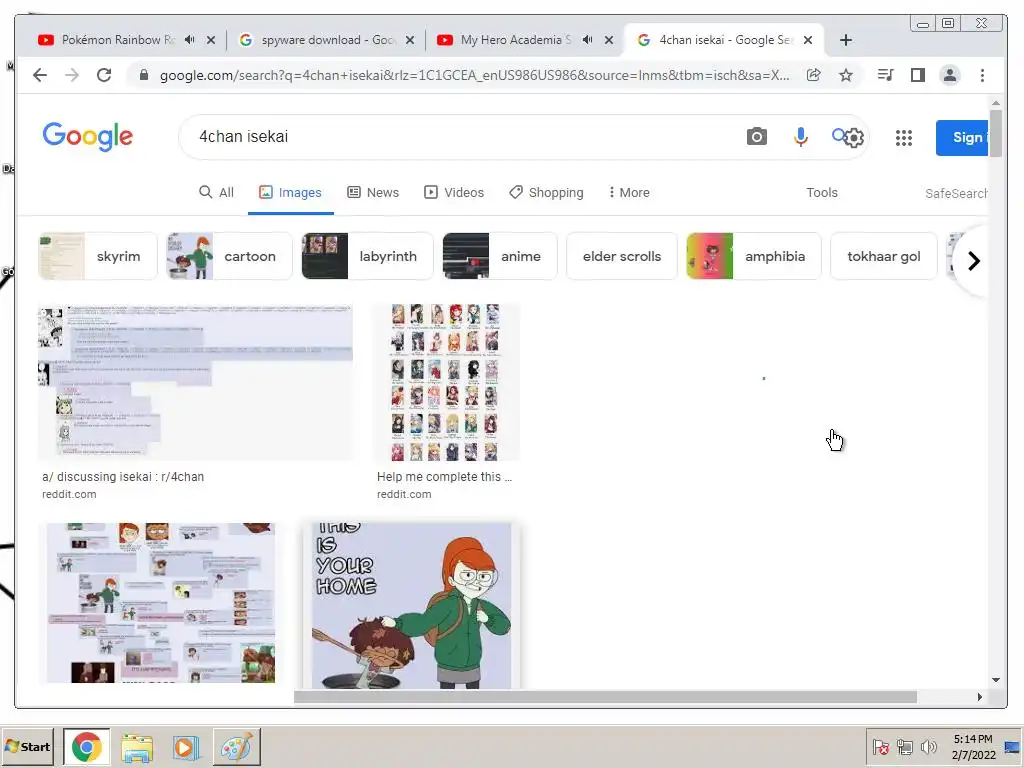Switch to the All results tab
Image resolution: width=1024 pixels, height=768 pixels.
tap(216, 193)
